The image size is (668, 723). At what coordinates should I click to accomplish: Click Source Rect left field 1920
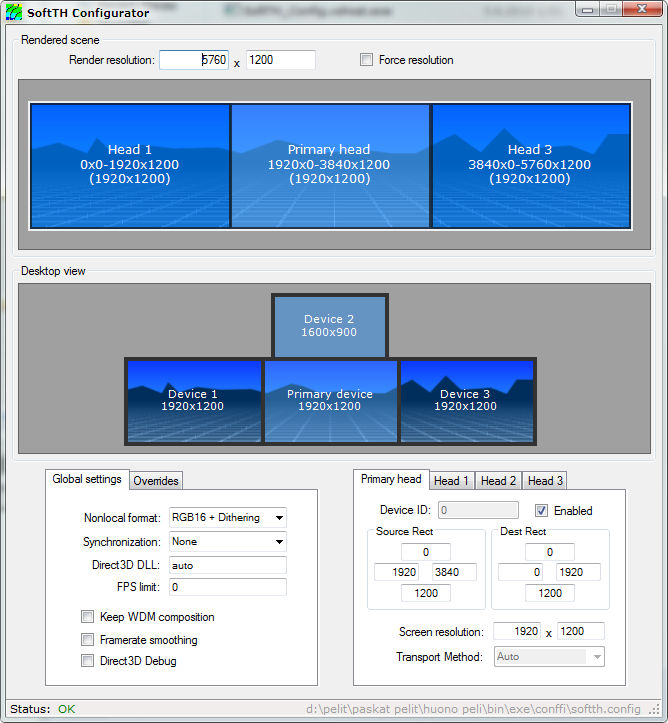coord(396,572)
